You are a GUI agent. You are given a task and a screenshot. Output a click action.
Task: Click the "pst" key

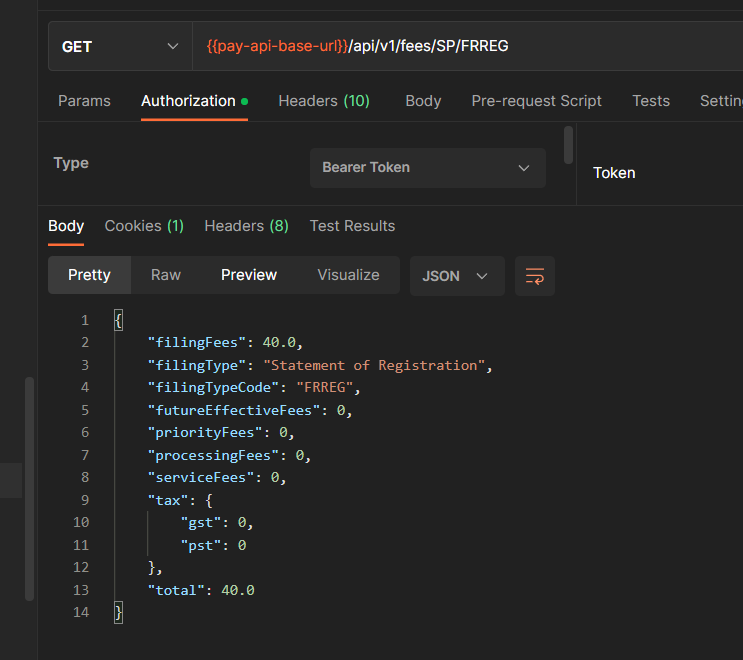pos(201,545)
